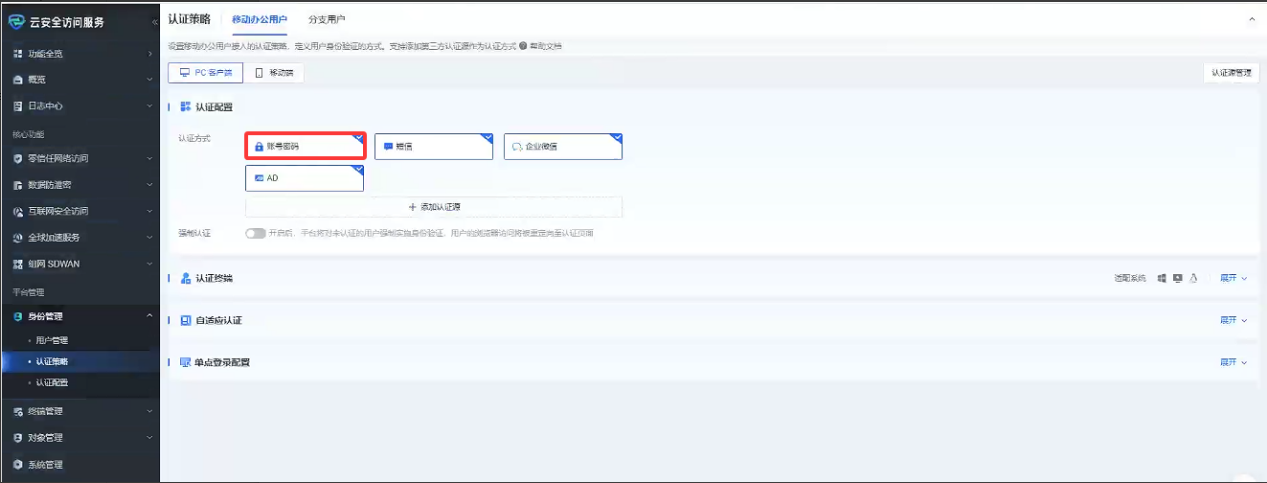Expand the 认证终端 section with 展开
Viewport: 1267px width, 483px height.
(x=1234, y=278)
